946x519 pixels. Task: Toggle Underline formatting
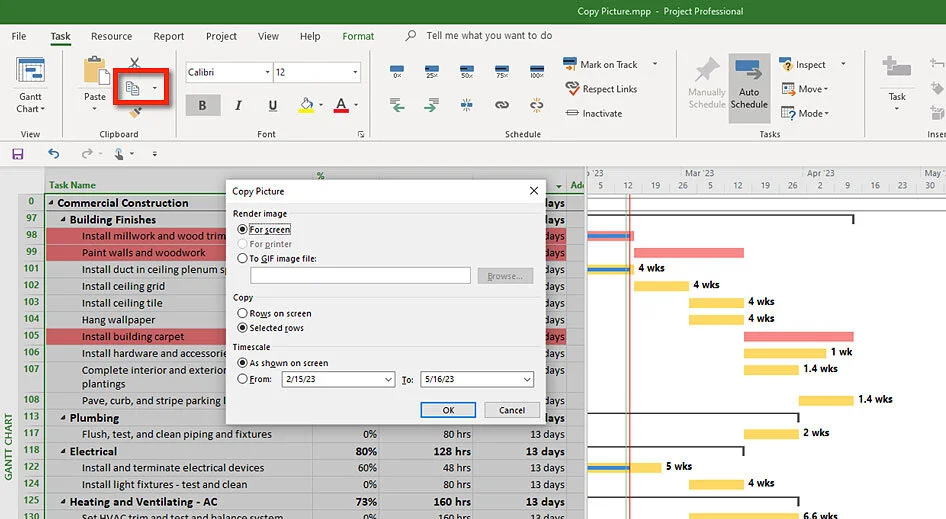(x=273, y=106)
